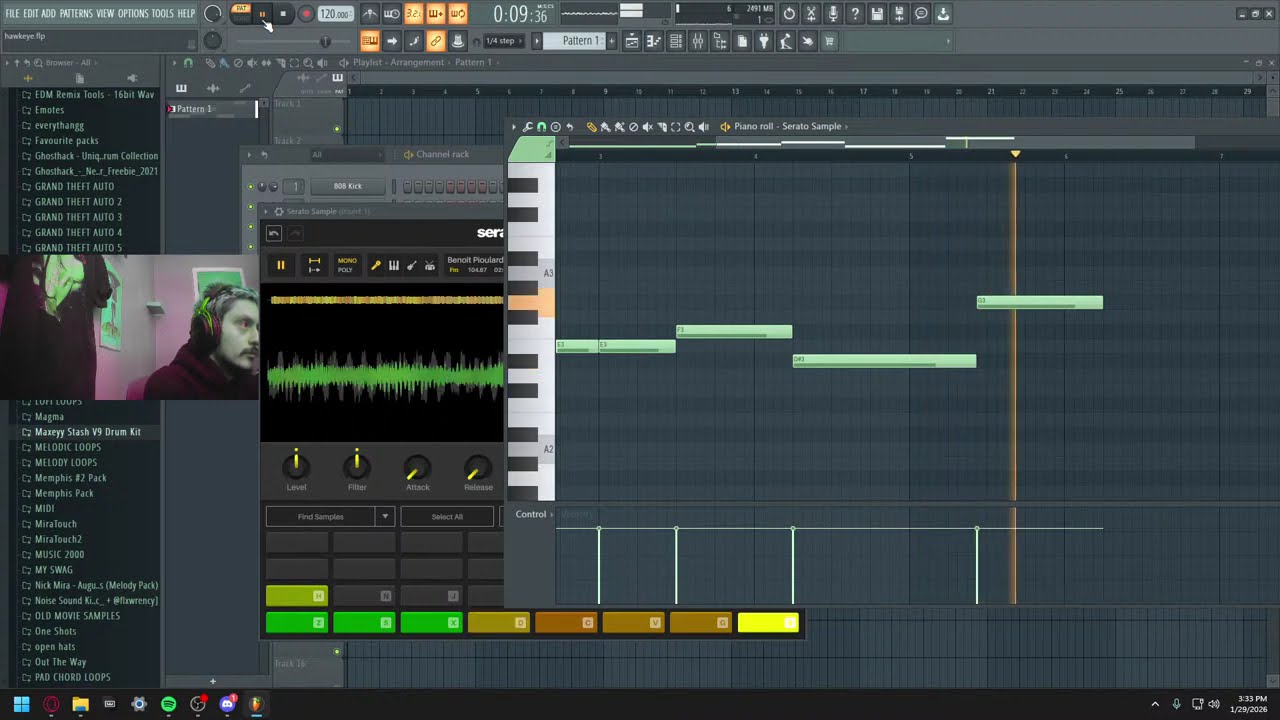Click the microphone one-click recording icon

[833, 14]
